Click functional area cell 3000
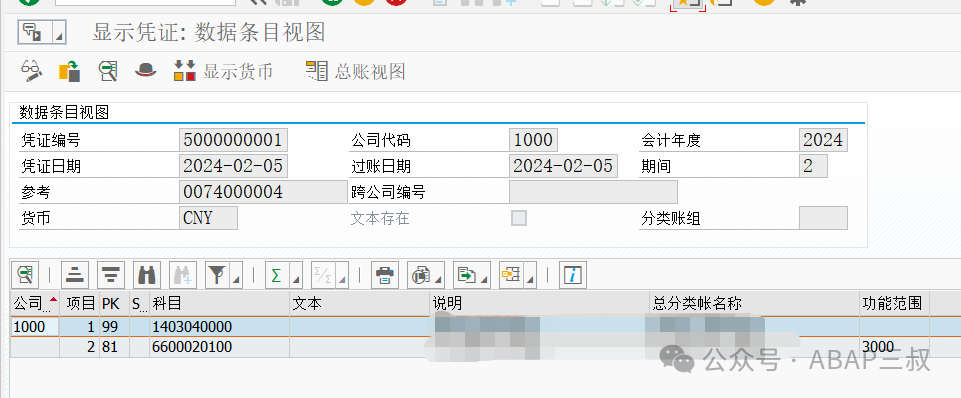Image resolution: width=961 pixels, height=398 pixels. (894, 347)
